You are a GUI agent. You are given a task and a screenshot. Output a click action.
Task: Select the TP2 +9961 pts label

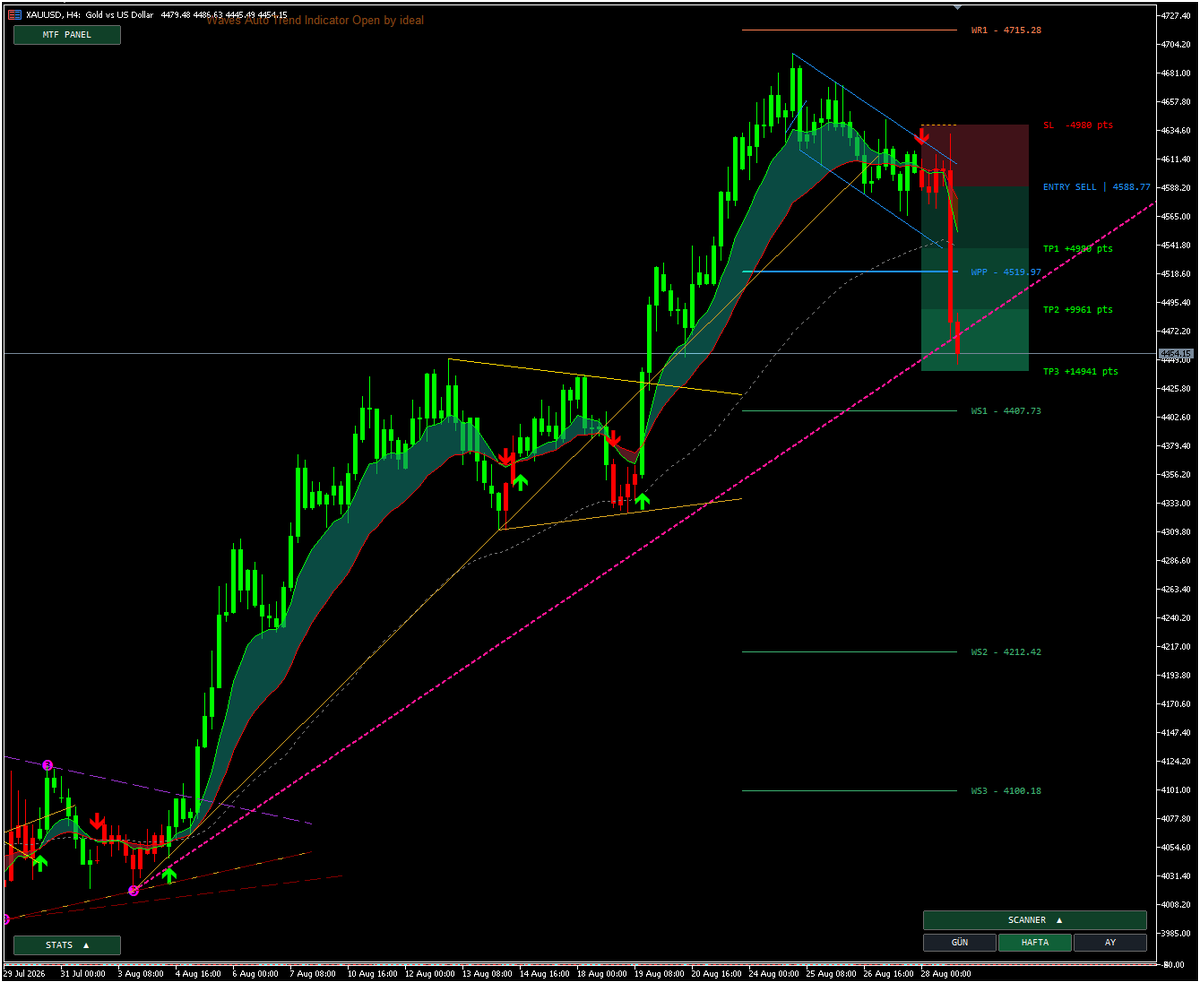click(1078, 310)
